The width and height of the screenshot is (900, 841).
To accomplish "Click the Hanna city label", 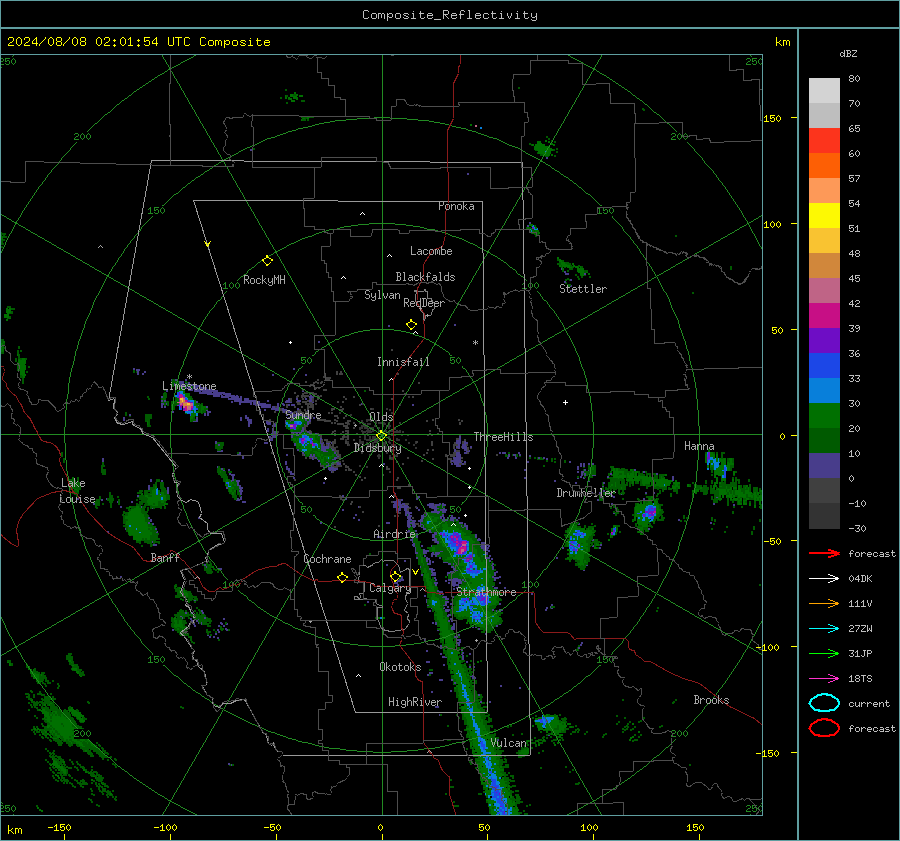I will pos(699,446).
